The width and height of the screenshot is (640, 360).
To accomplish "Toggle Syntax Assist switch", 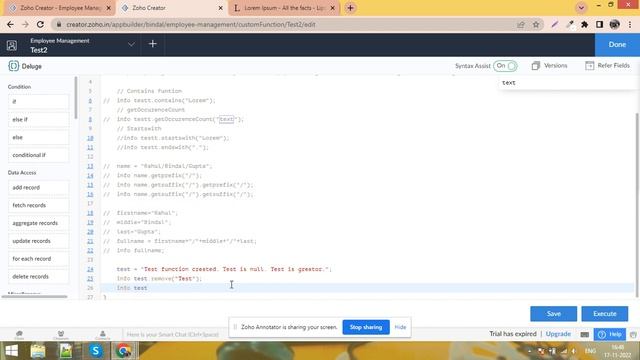I will pyautogui.click(x=505, y=66).
